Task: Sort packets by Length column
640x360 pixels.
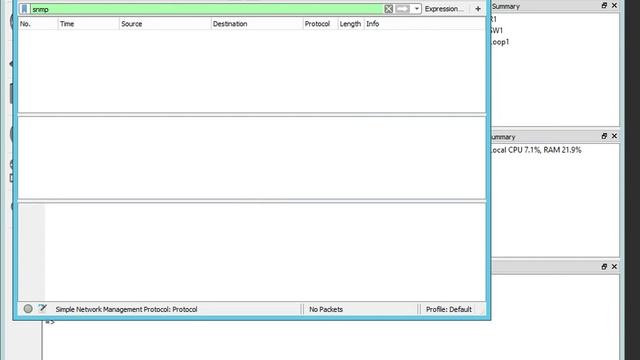Action: pos(351,24)
